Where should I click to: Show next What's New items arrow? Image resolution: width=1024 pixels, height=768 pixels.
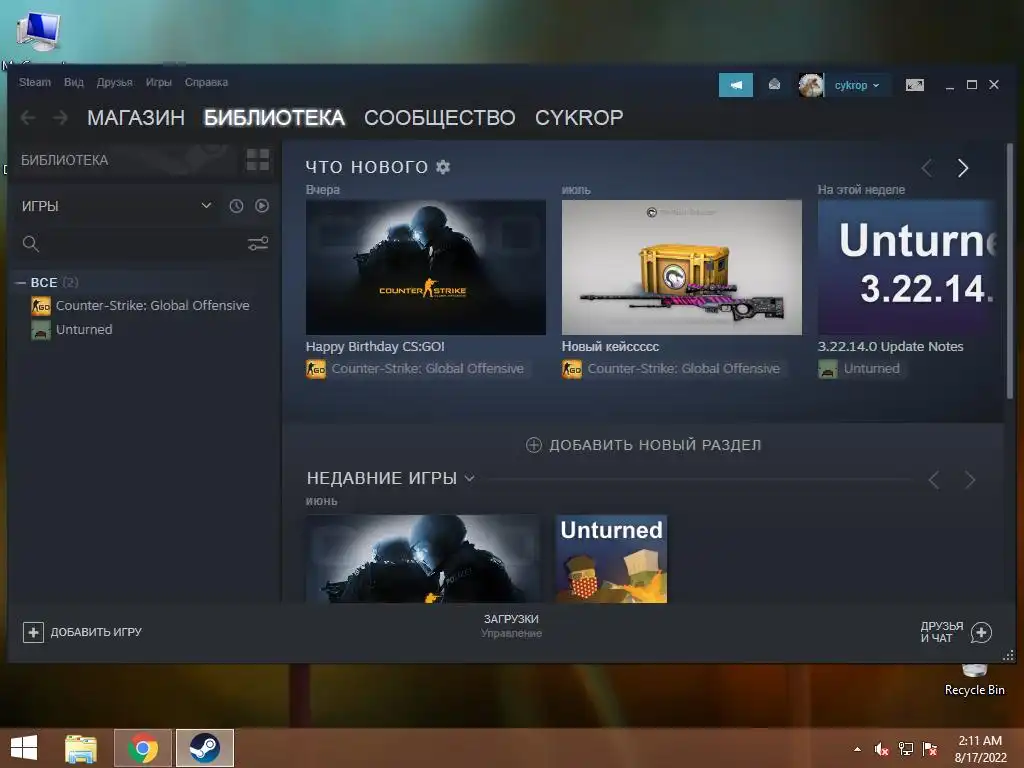[x=963, y=168]
